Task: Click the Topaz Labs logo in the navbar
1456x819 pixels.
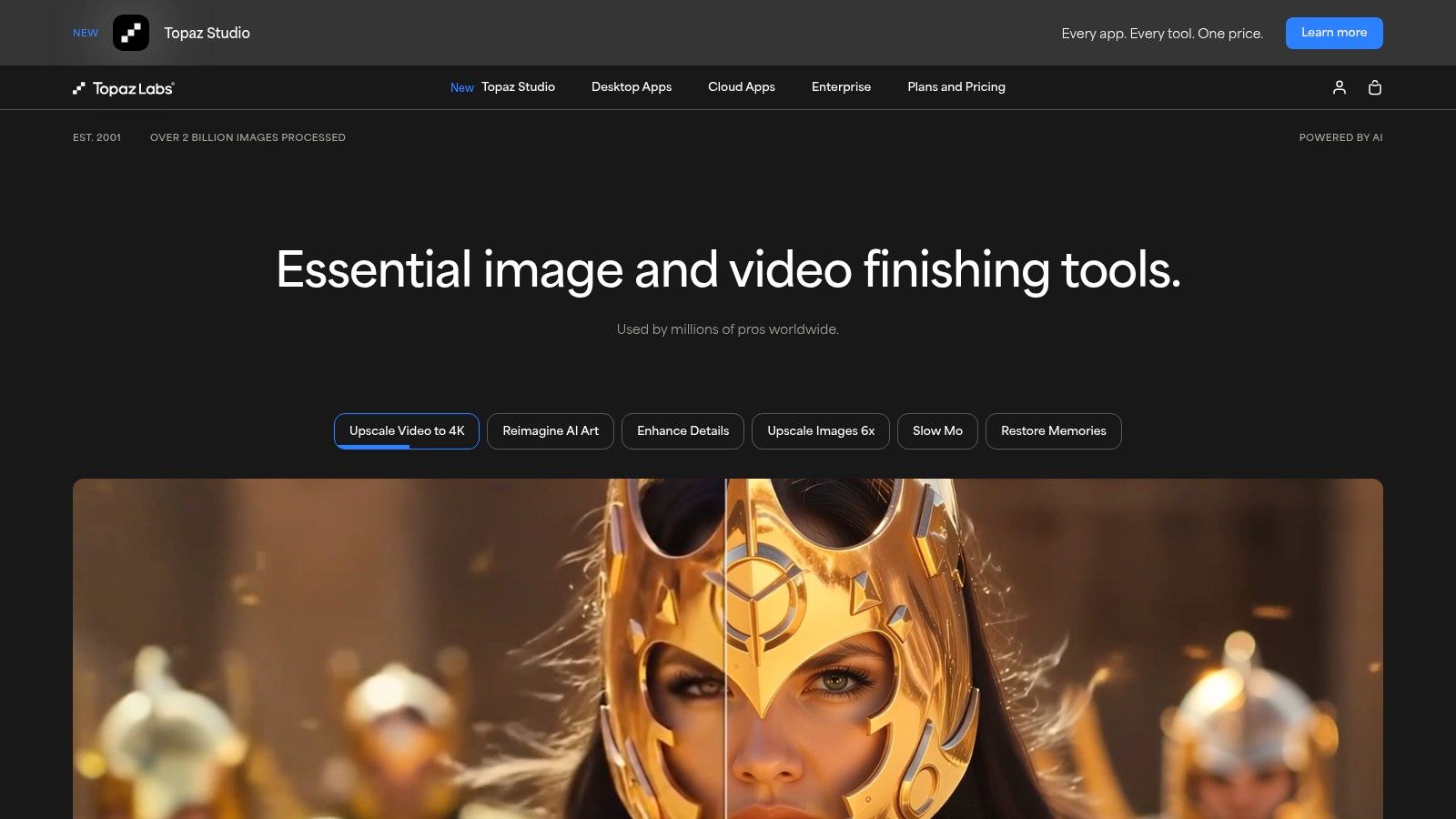Action: coord(124,87)
